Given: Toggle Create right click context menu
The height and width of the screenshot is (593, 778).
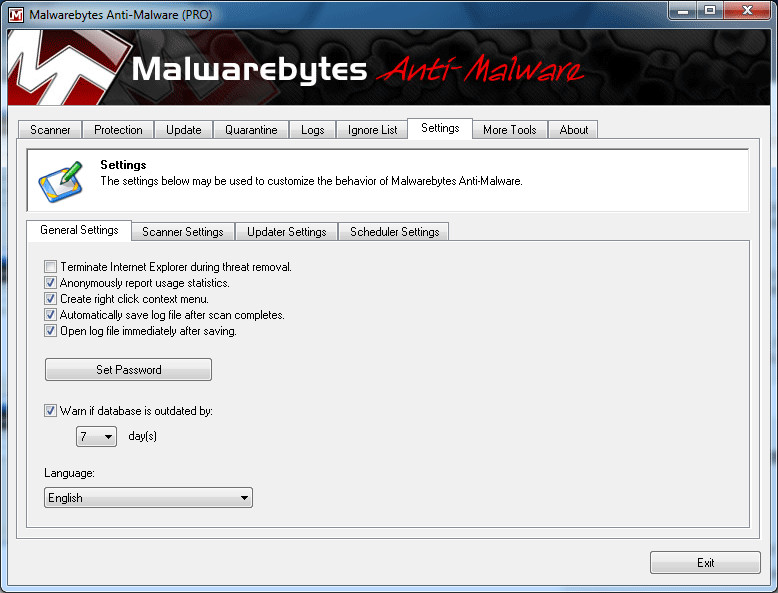Looking at the screenshot, I should point(50,299).
